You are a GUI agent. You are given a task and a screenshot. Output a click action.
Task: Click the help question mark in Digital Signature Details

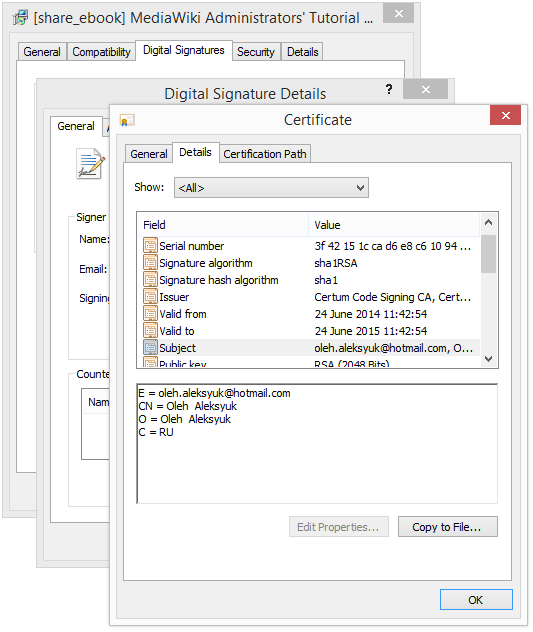point(389,89)
